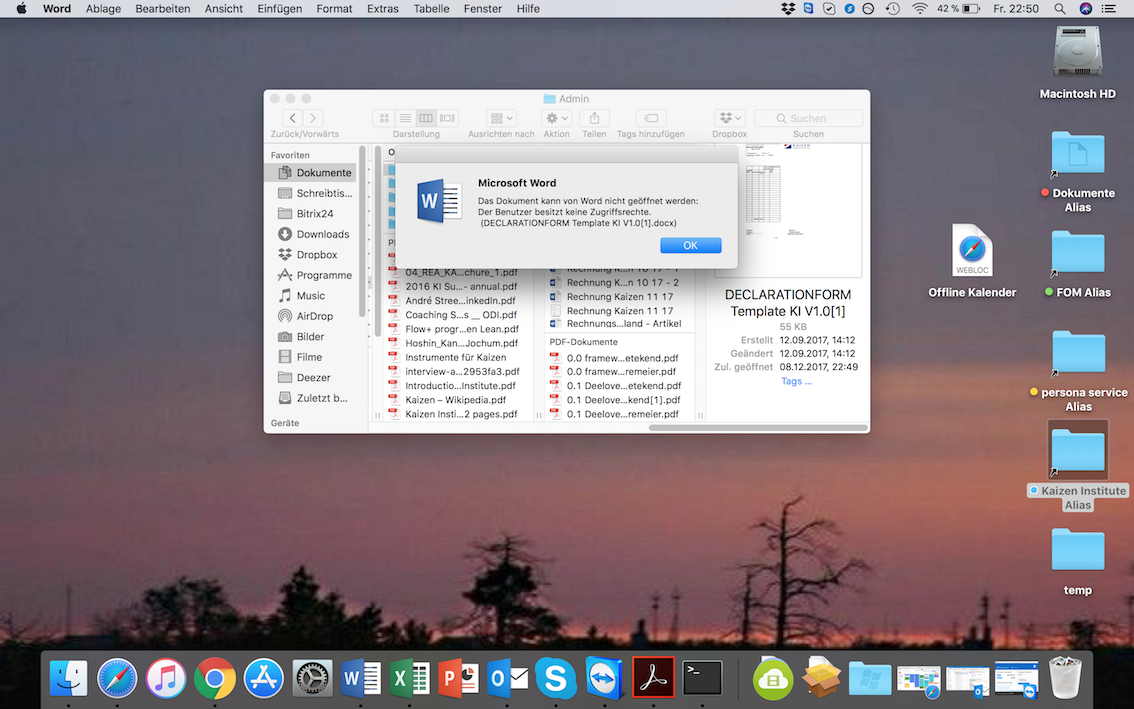Open Google Chrome from the Dock
The height and width of the screenshot is (709, 1134).
tap(215, 679)
